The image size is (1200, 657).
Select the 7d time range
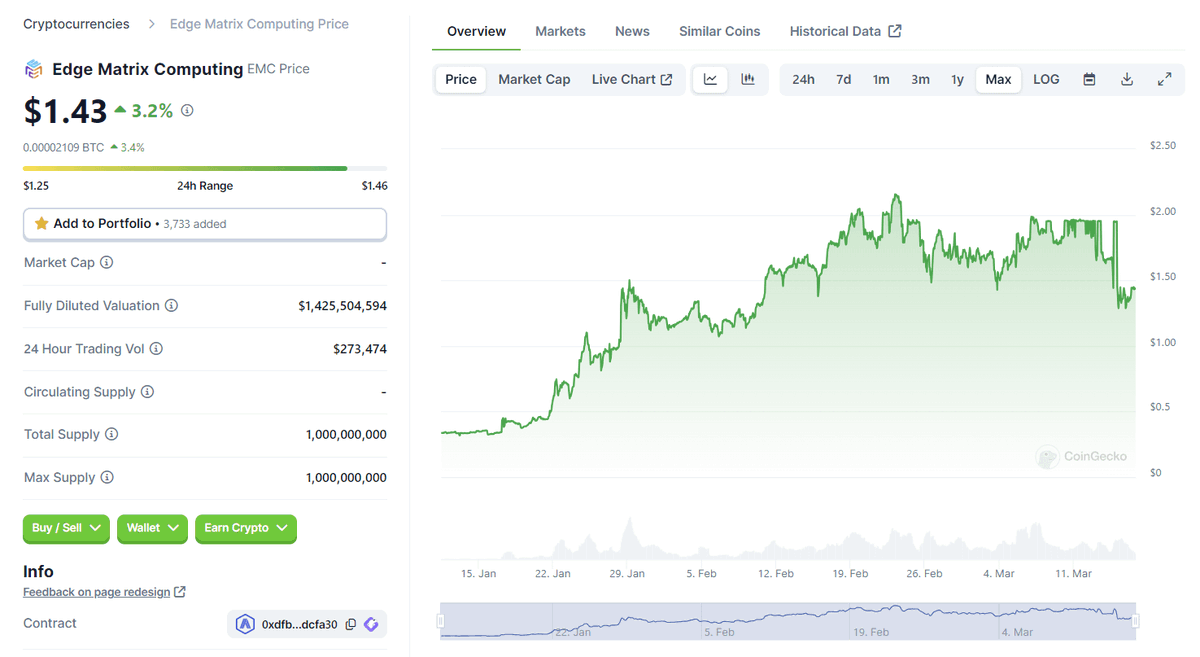[x=843, y=79]
